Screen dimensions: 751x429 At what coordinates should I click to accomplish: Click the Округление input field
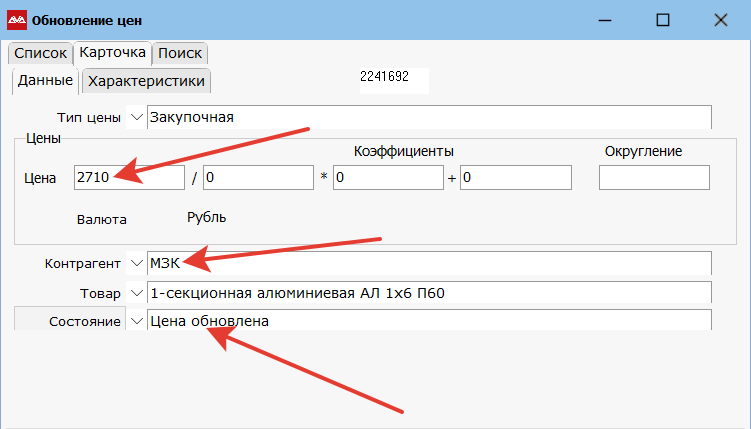click(x=654, y=178)
